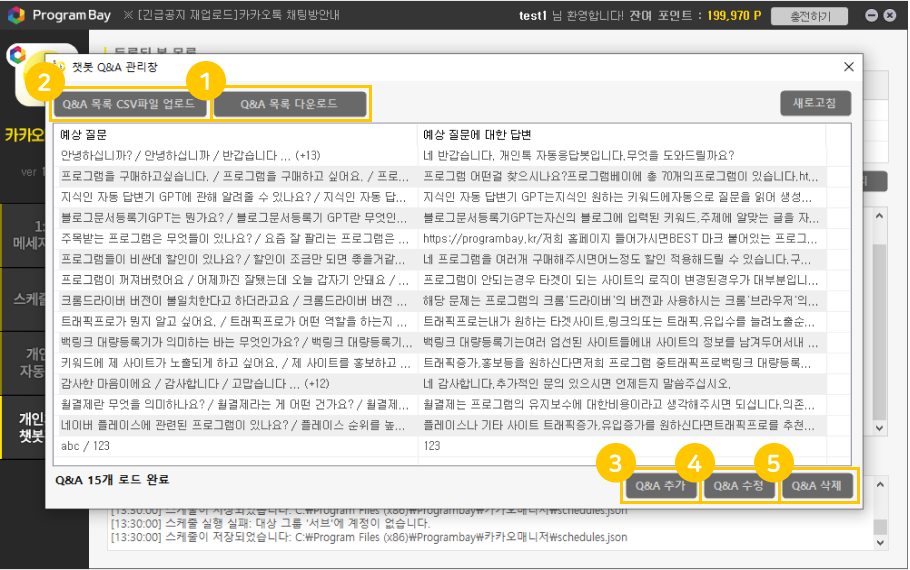Download the list with Q&A 목록 다운로드

[289, 104]
